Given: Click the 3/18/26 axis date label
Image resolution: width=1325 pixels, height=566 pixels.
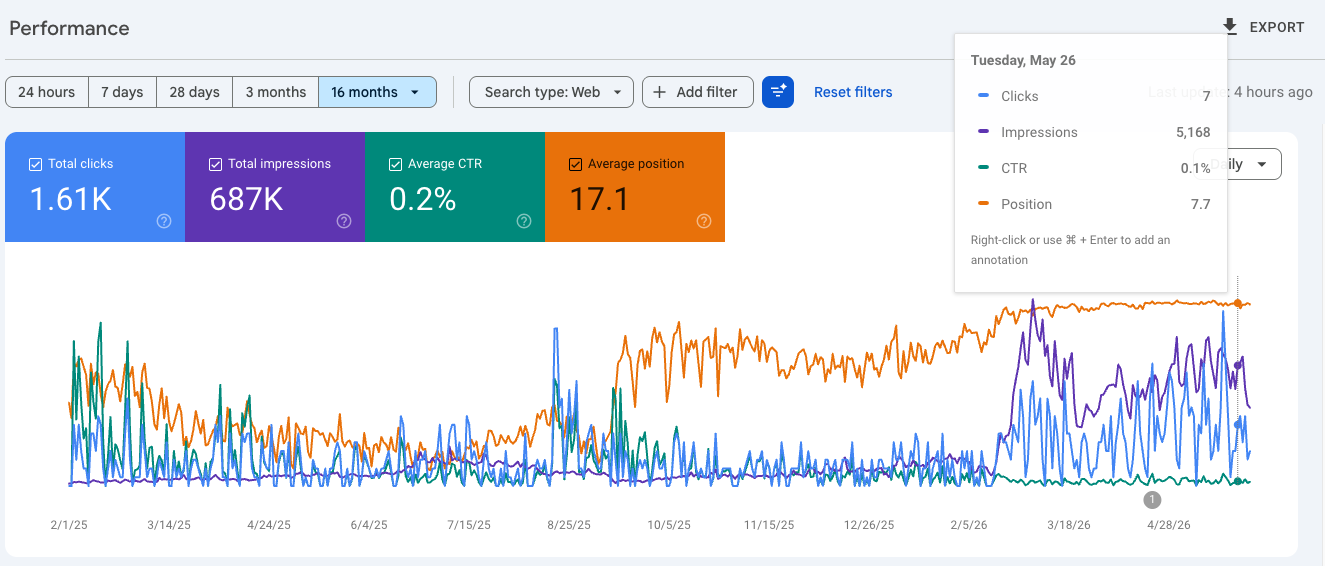Looking at the screenshot, I should [1069, 524].
